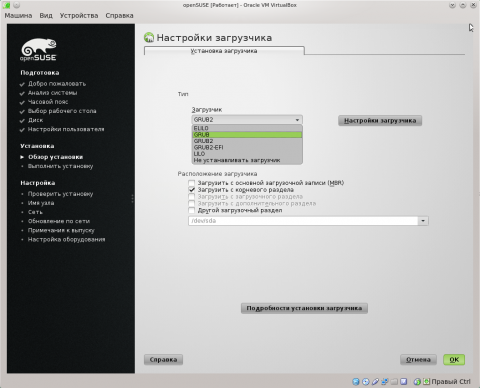The image size is (480, 388).
Task: Click the Подробности установки загрузчика button
Action: click(304, 308)
